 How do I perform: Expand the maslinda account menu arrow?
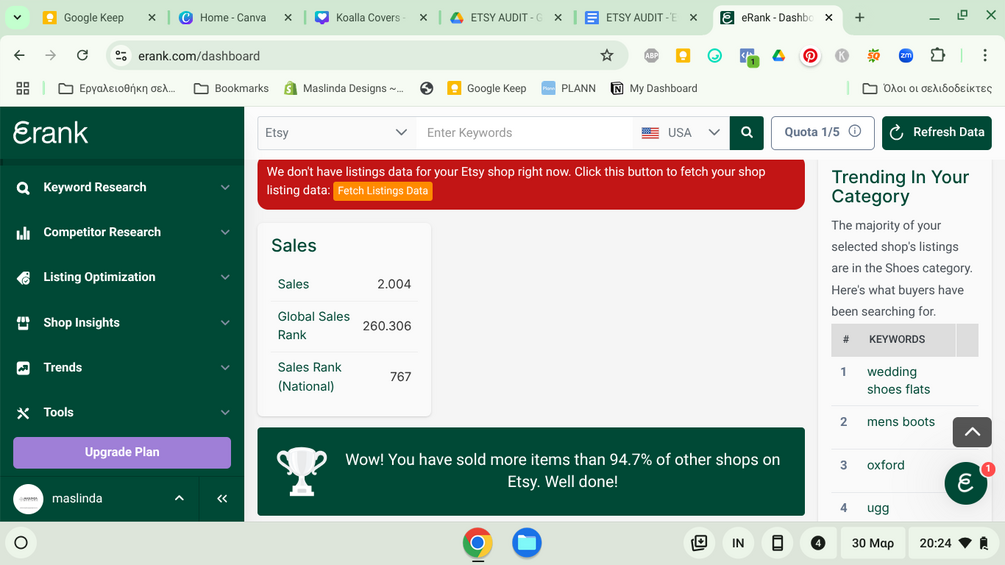click(179, 498)
